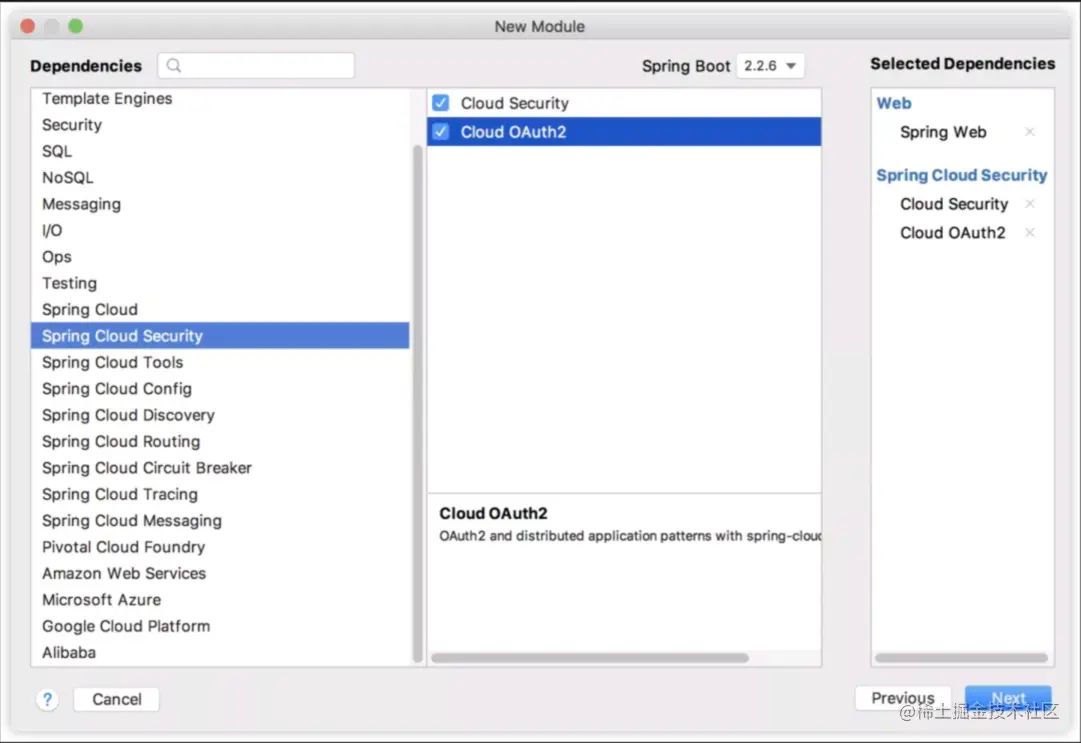Viewport: 1081px width, 743px height.
Task: Select the Amazon Web Services category
Action: (220, 573)
